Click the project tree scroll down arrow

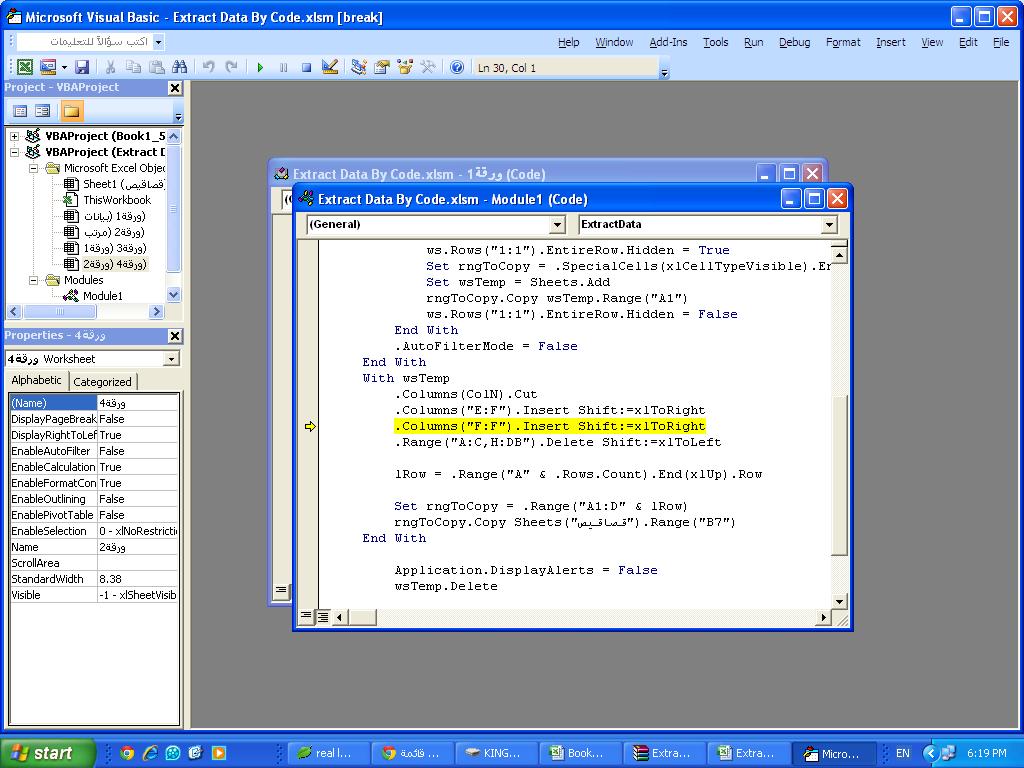point(174,295)
